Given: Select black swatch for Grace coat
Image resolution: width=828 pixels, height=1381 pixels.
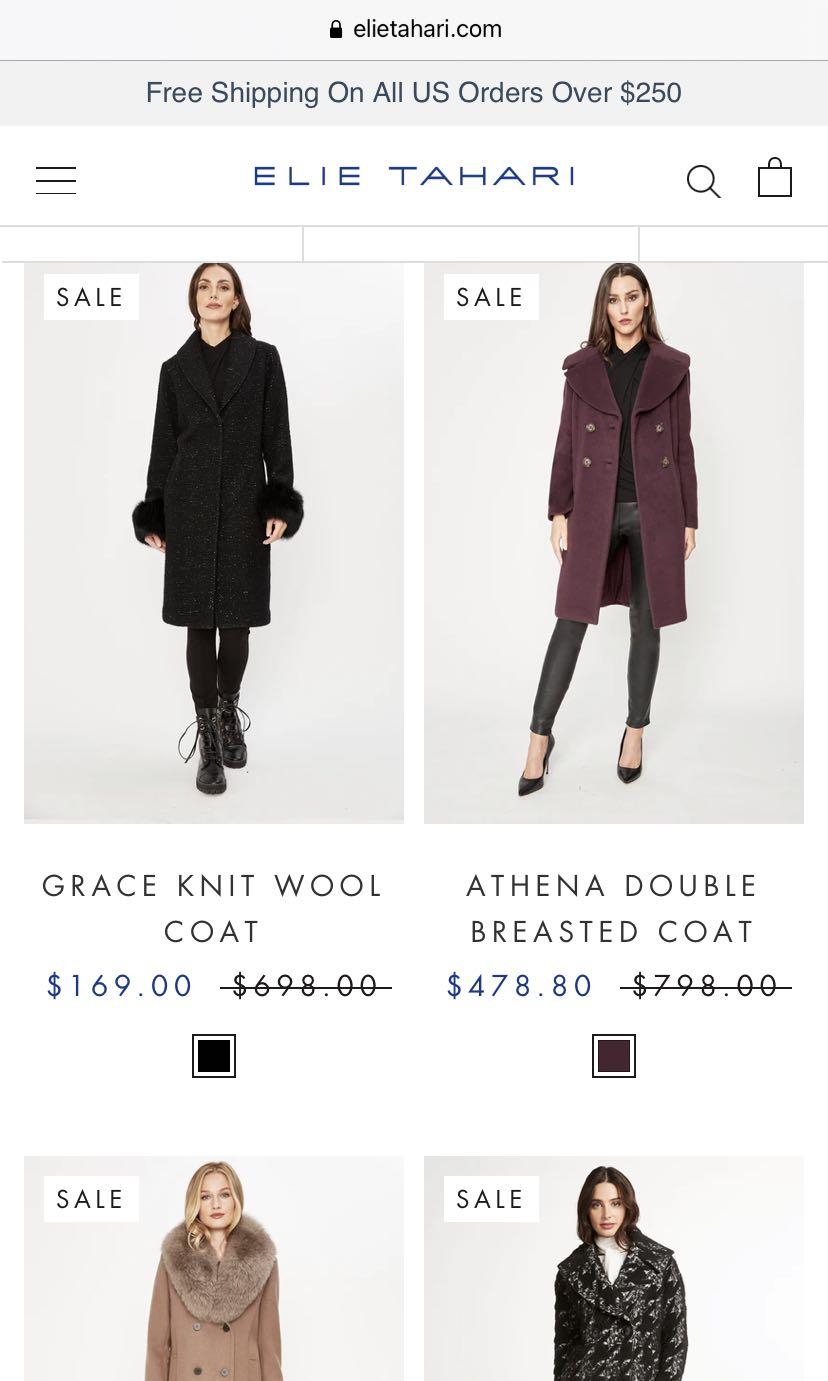Looking at the screenshot, I should click(214, 1056).
